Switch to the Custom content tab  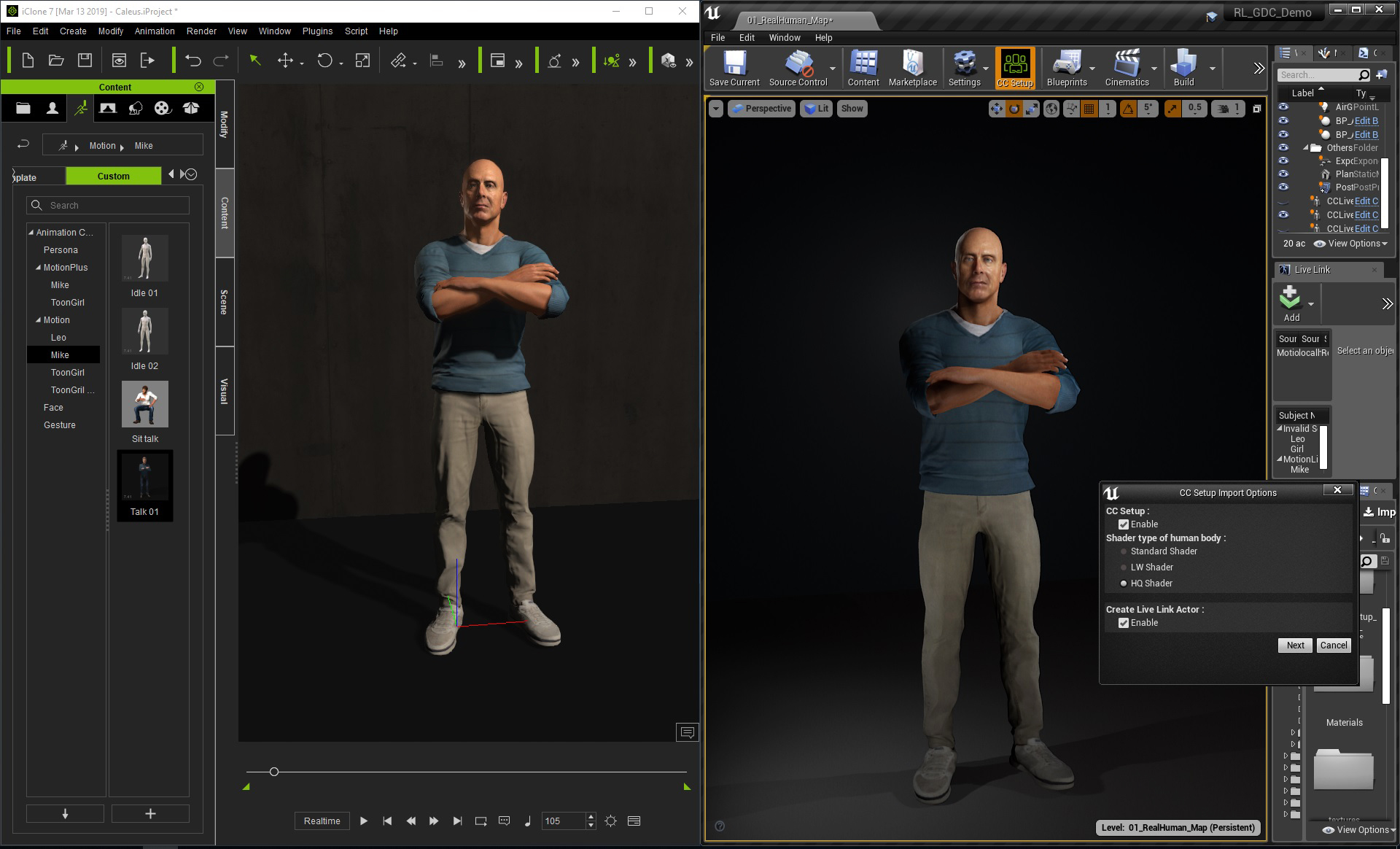point(113,176)
